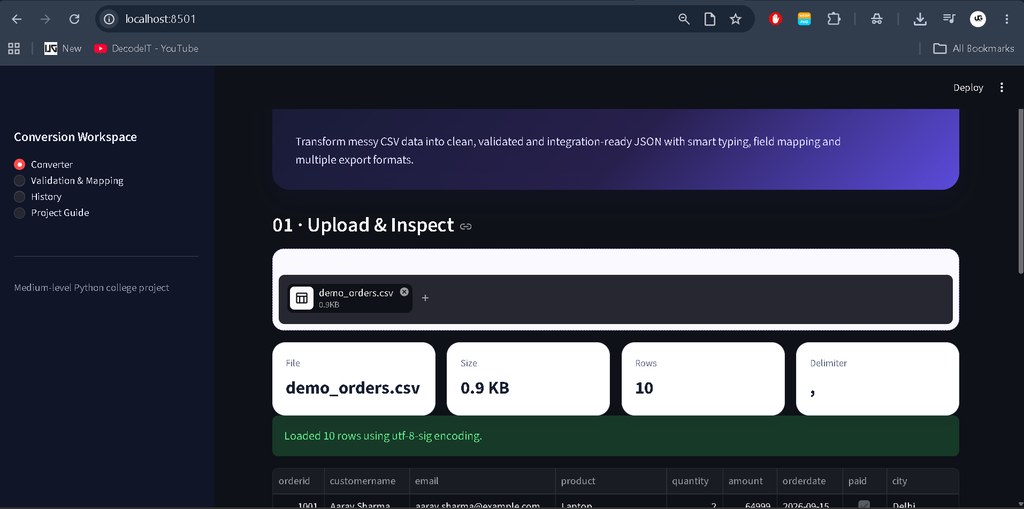
Task: Click the demo_orders.csv file table icon
Action: pyautogui.click(x=302, y=298)
